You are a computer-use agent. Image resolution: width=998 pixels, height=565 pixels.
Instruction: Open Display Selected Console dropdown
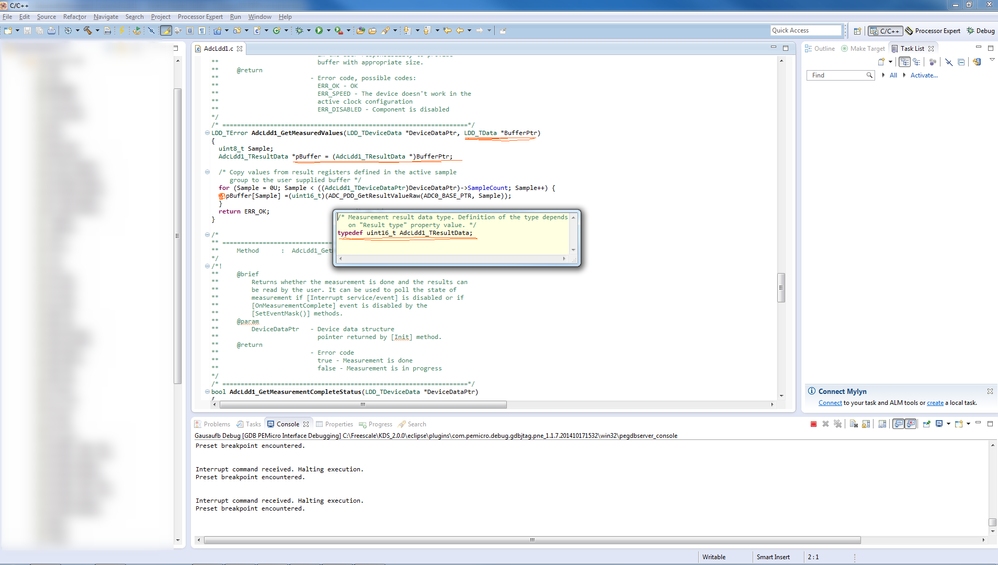click(x=948, y=424)
